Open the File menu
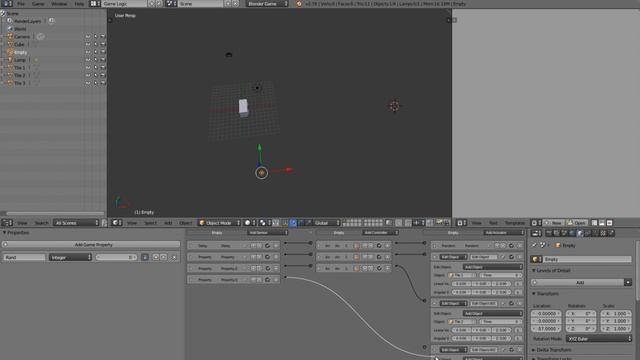The image size is (640, 360). point(21,4)
